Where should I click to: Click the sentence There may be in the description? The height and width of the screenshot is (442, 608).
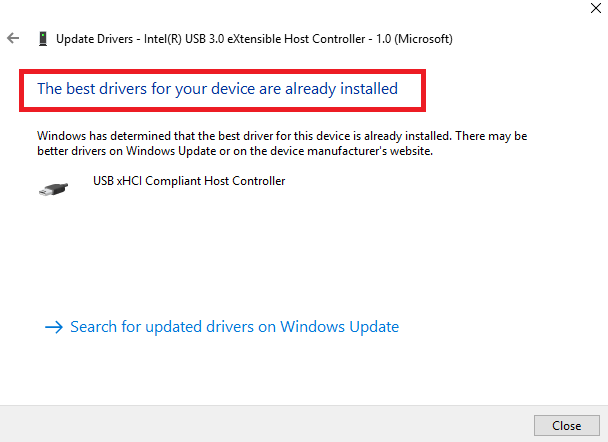(491, 136)
